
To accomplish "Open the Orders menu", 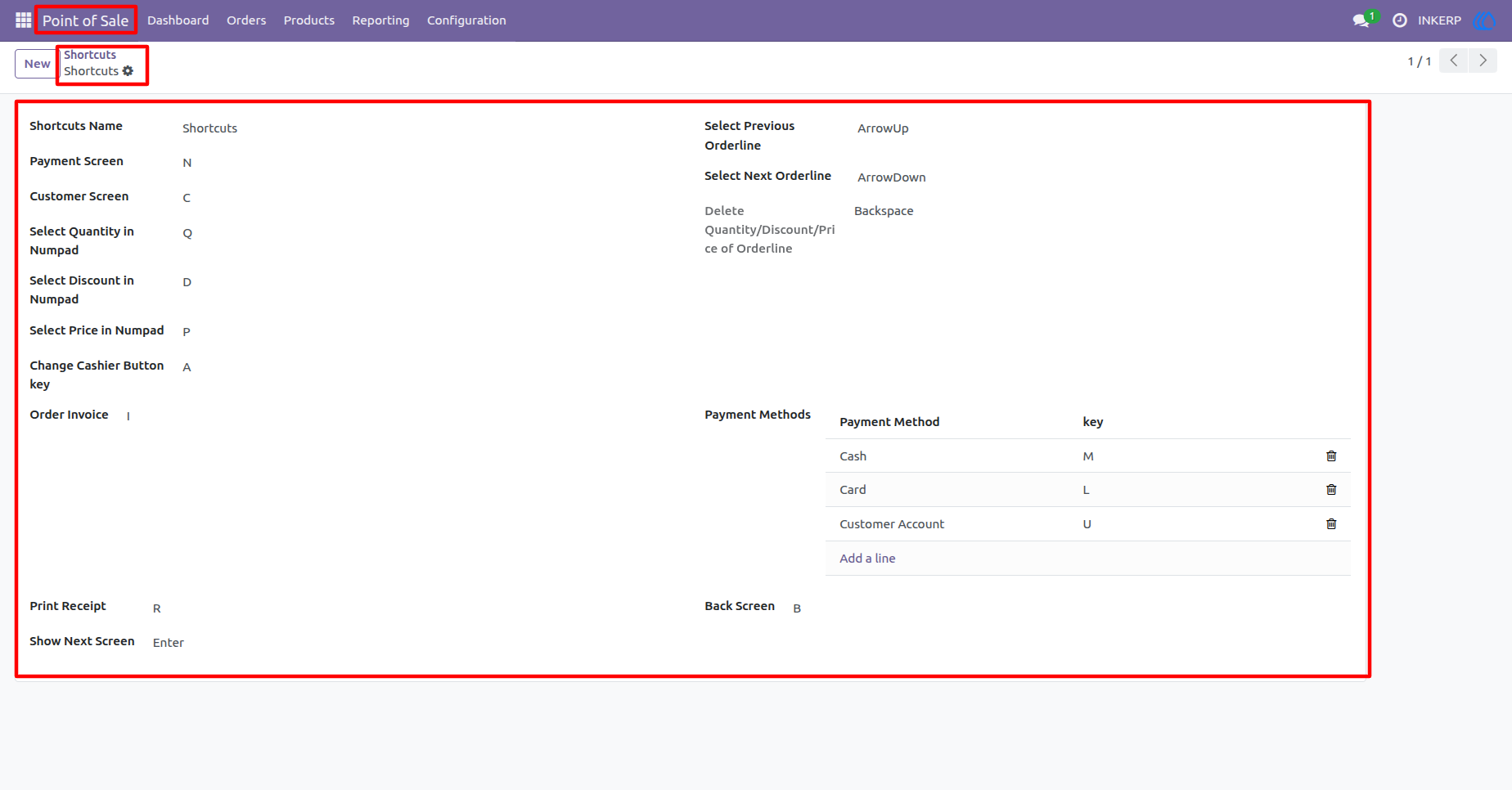I will tap(246, 20).
